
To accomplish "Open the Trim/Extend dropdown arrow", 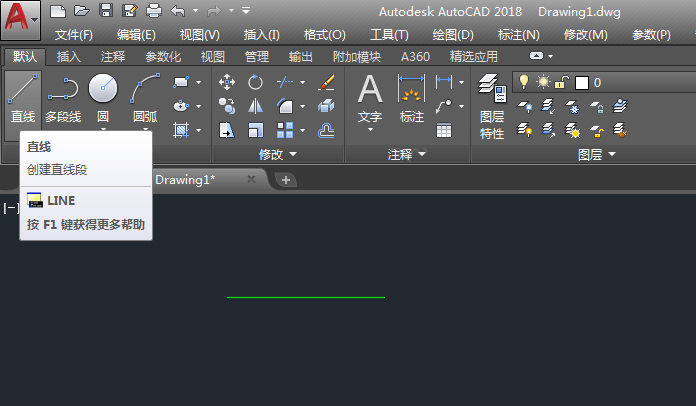I will (302, 83).
